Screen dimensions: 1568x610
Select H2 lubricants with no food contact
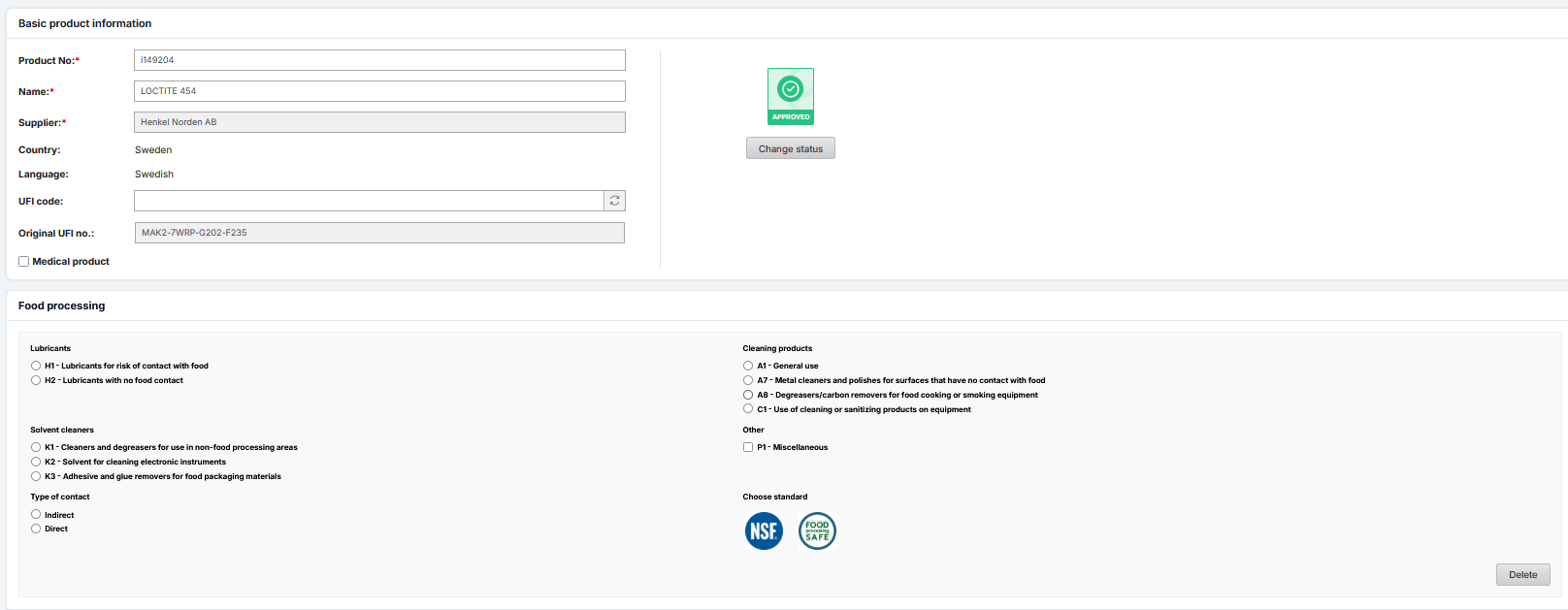coord(36,380)
